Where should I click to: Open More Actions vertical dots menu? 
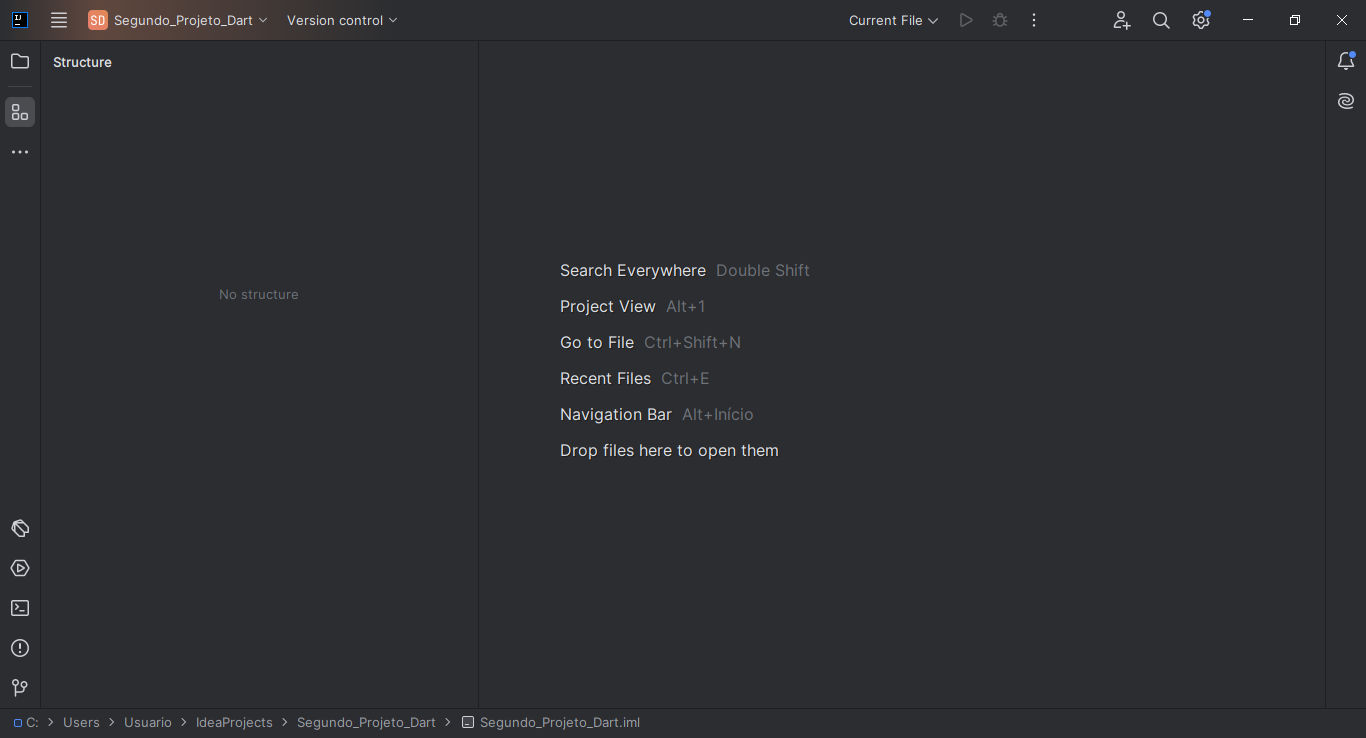[1034, 20]
